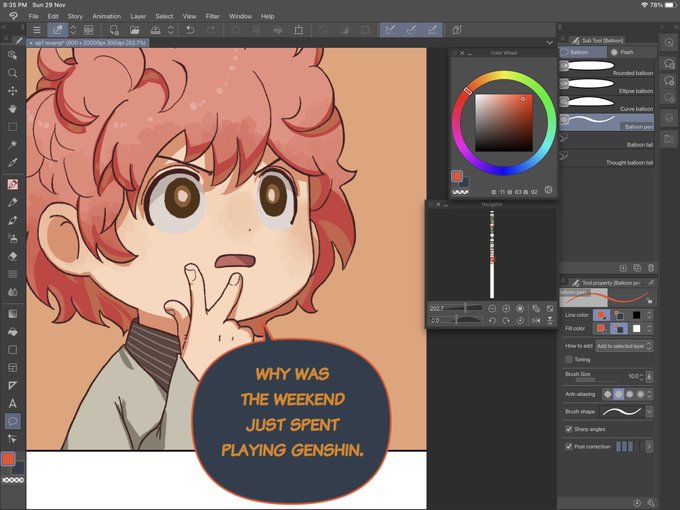Select the rectangle Selection area tool
The width and height of the screenshot is (680, 510).
pyautogui.click(x=13, y=127)
